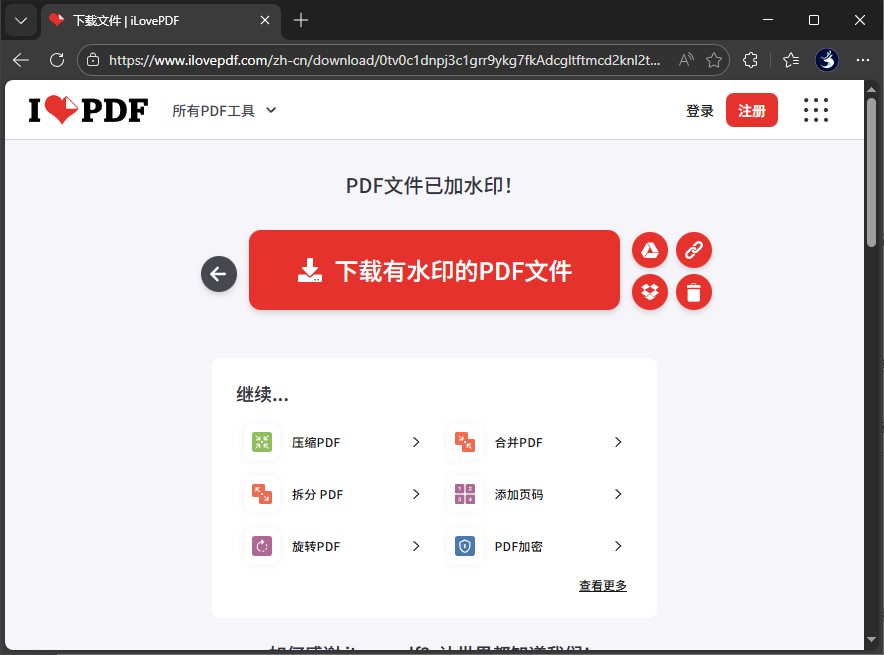Download the watermarked PDF file
The image size is (884, 655).
point(434,270)
